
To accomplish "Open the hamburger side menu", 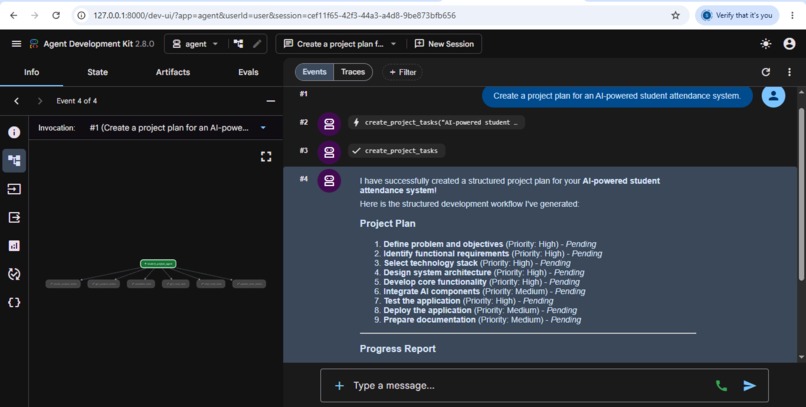I will pos(16,44).
